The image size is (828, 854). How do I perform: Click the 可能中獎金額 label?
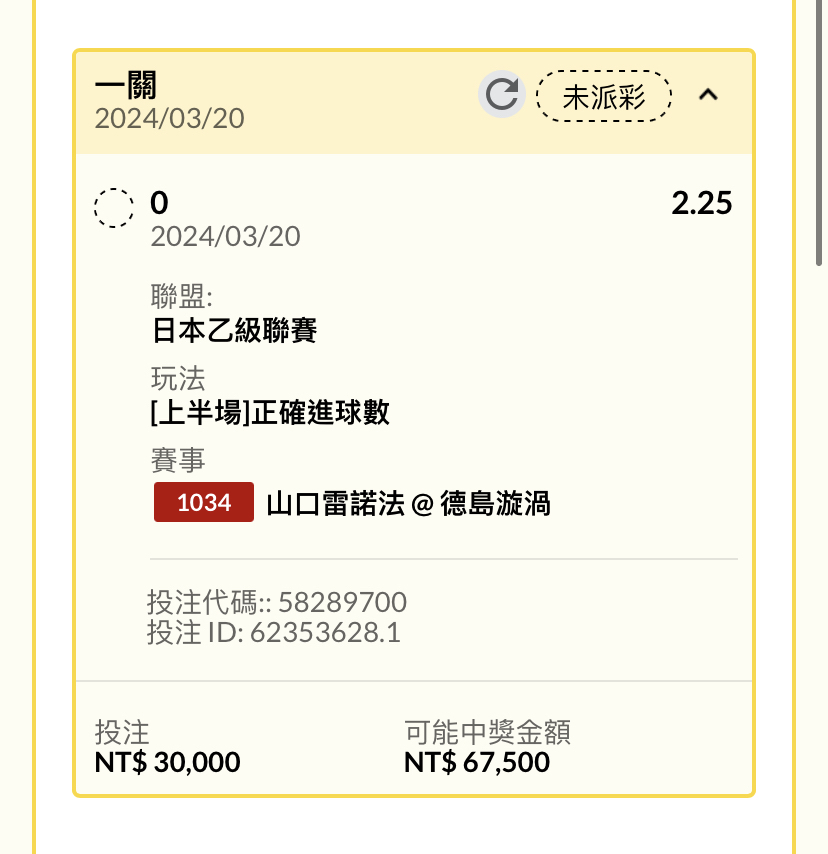(x=487, y=733)
